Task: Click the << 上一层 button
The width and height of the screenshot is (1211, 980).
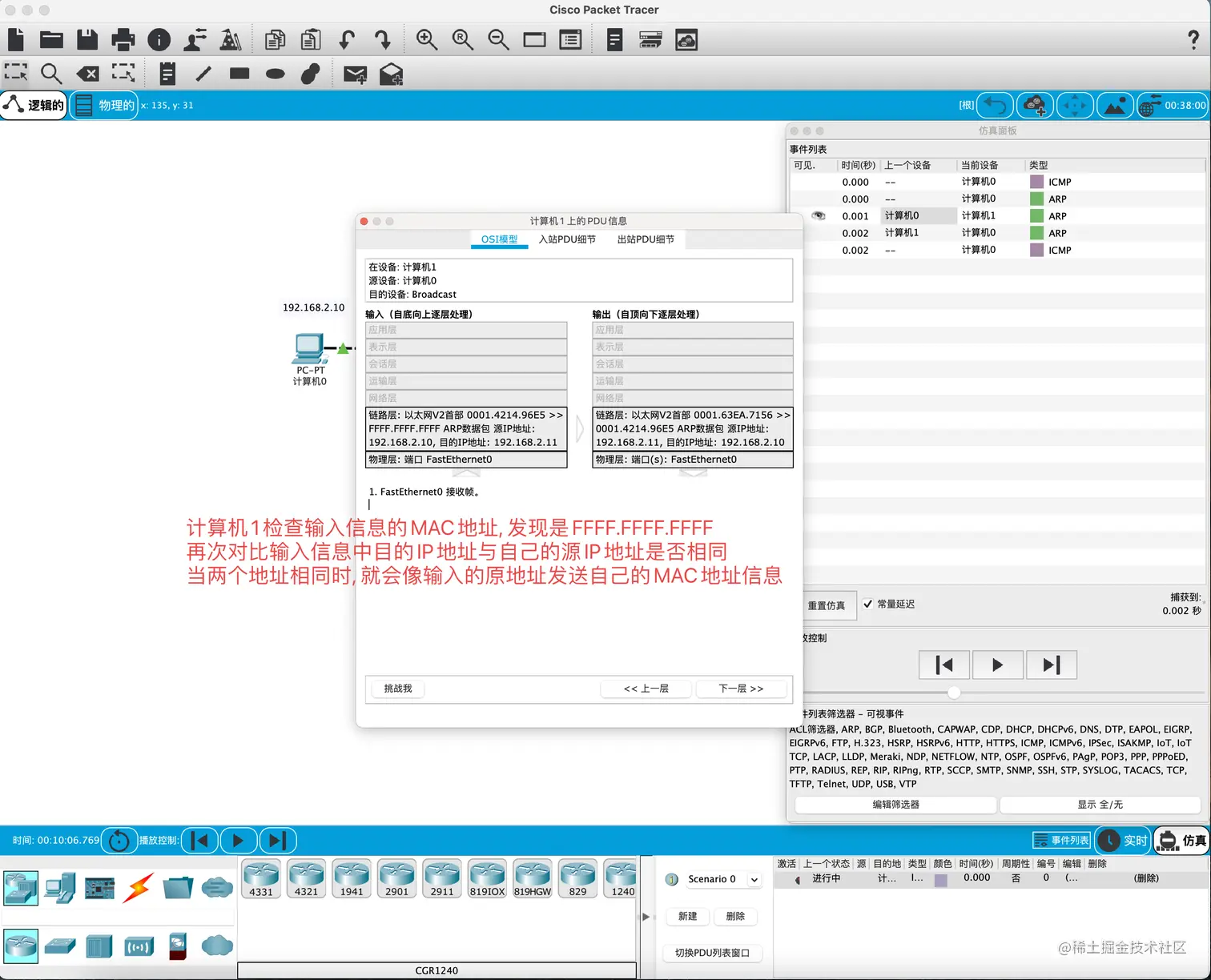Action: pos(646,689)
